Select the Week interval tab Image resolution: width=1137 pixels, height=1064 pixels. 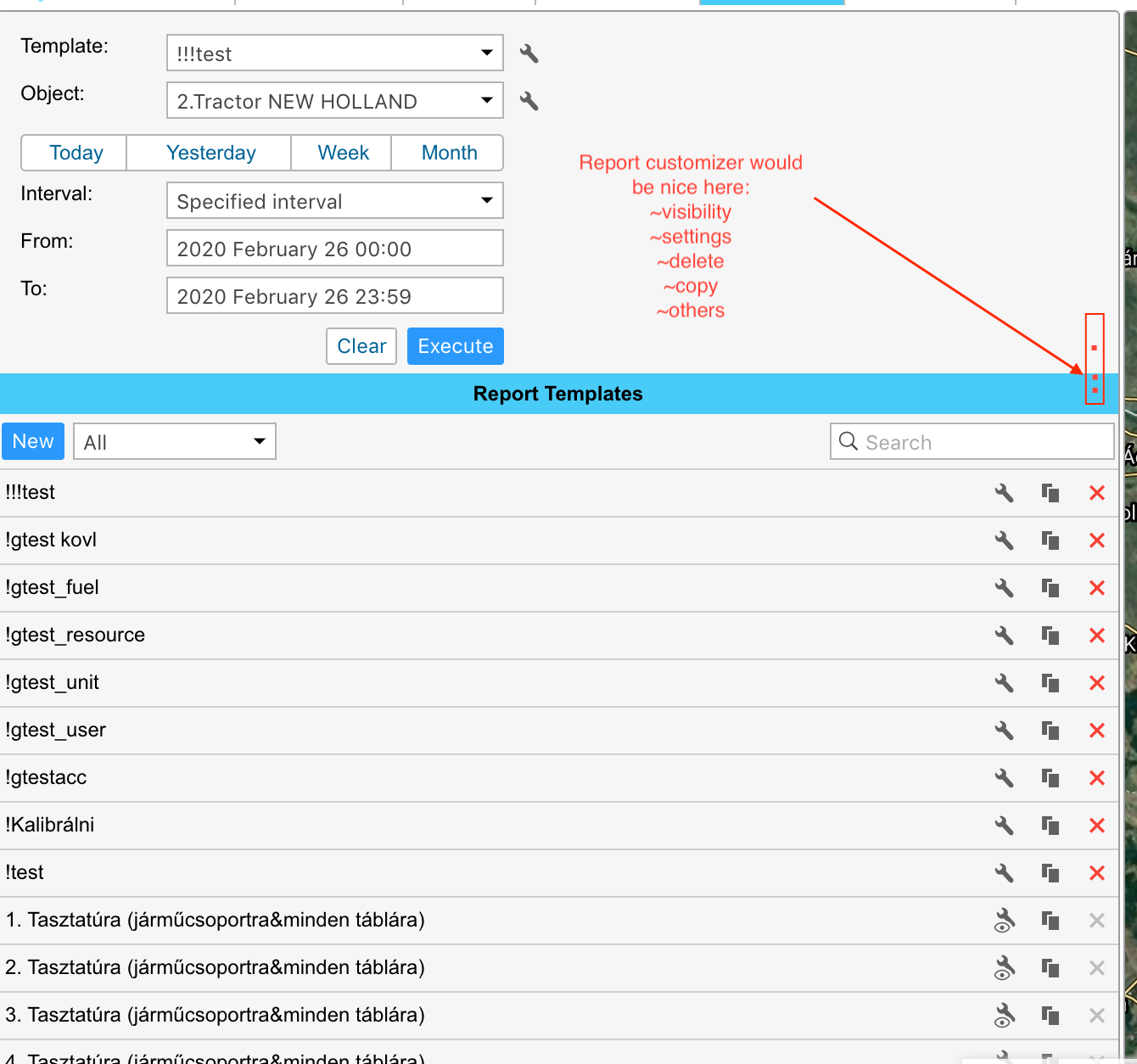click(x=343, y=153)
